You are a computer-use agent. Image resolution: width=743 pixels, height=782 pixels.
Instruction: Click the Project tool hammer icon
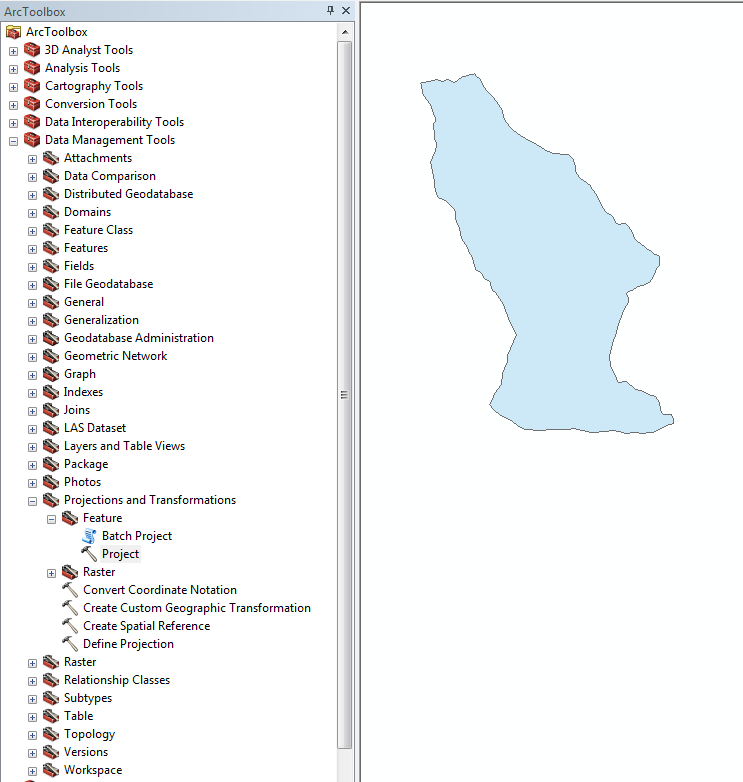pyautogui.click(x=89, y=554)
